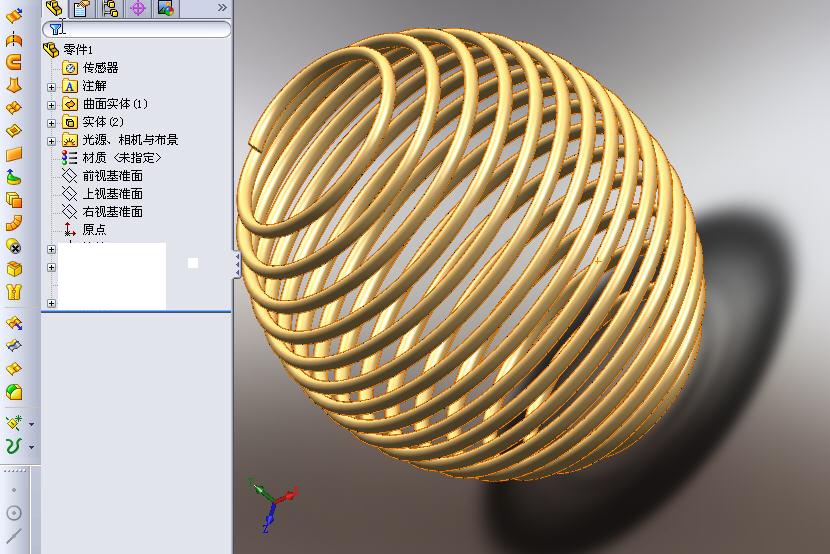Image resolution: width=830 pixels, height=554 pixels.
Task: Expand the 实体(2) node
Action: click(x=51, y=123)
